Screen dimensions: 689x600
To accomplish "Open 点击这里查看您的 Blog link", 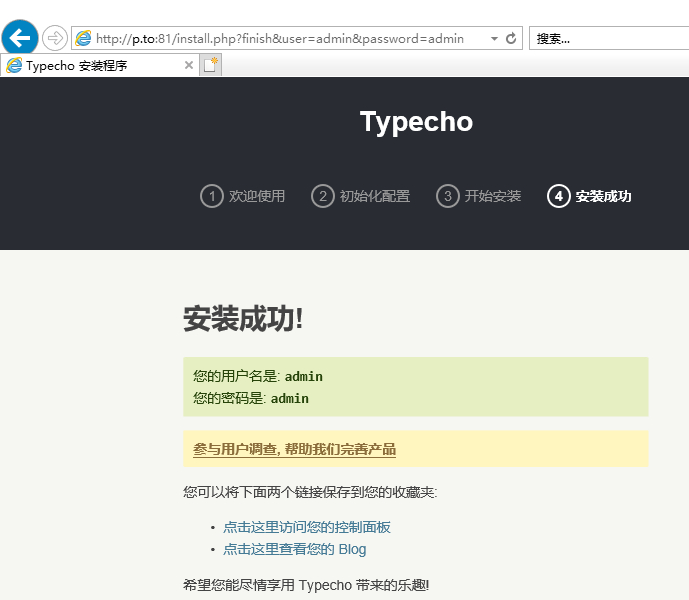I will click(294, 549).
